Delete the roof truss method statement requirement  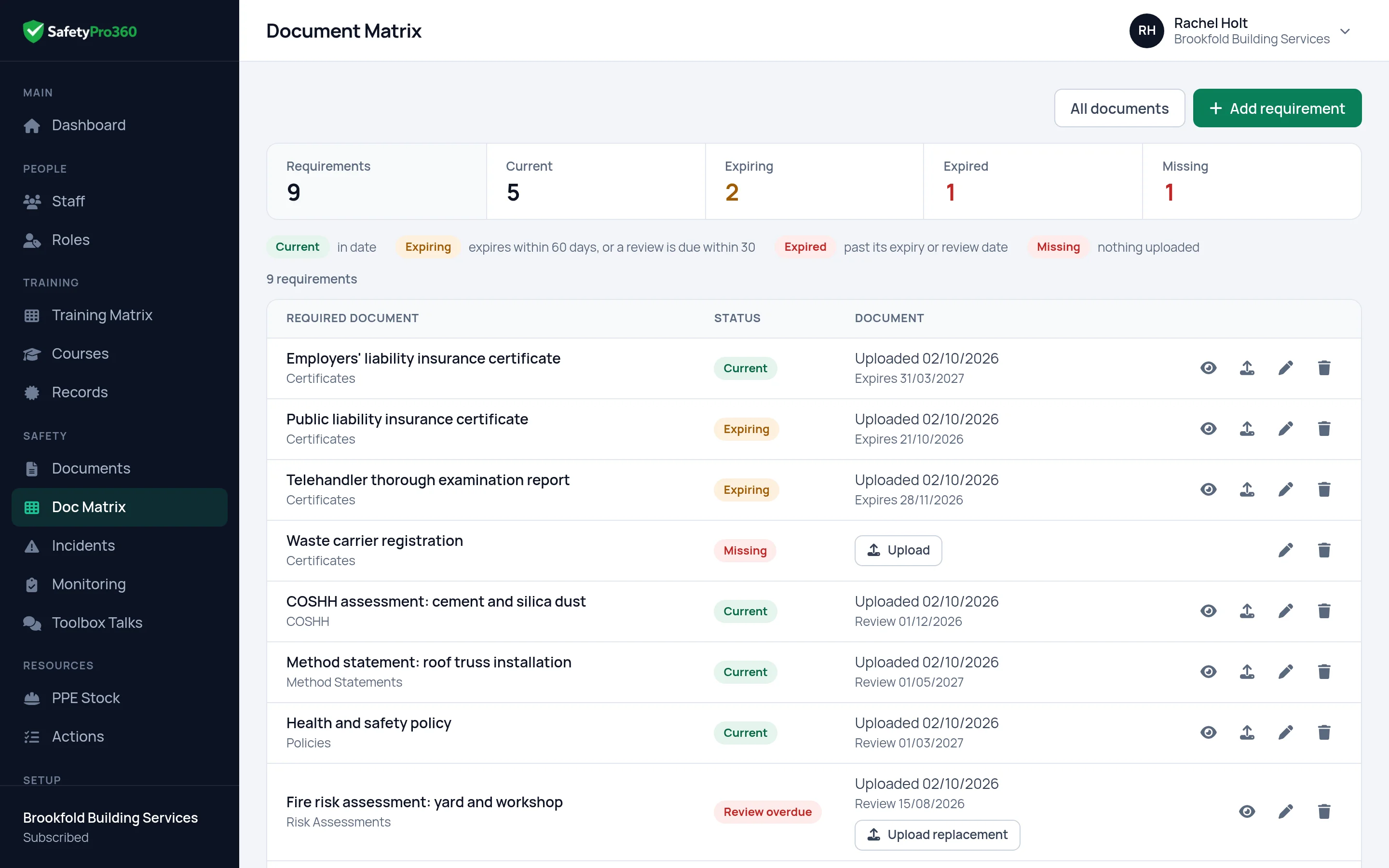click(1324, 672)
